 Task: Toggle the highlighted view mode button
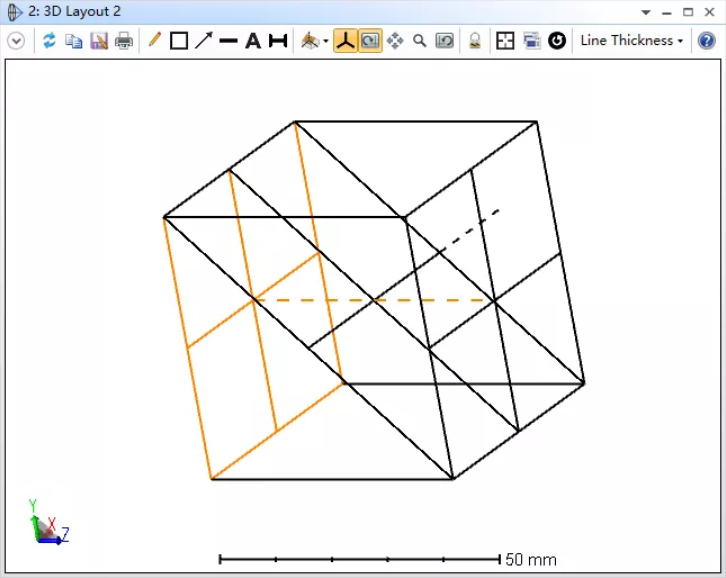point(370,41)
